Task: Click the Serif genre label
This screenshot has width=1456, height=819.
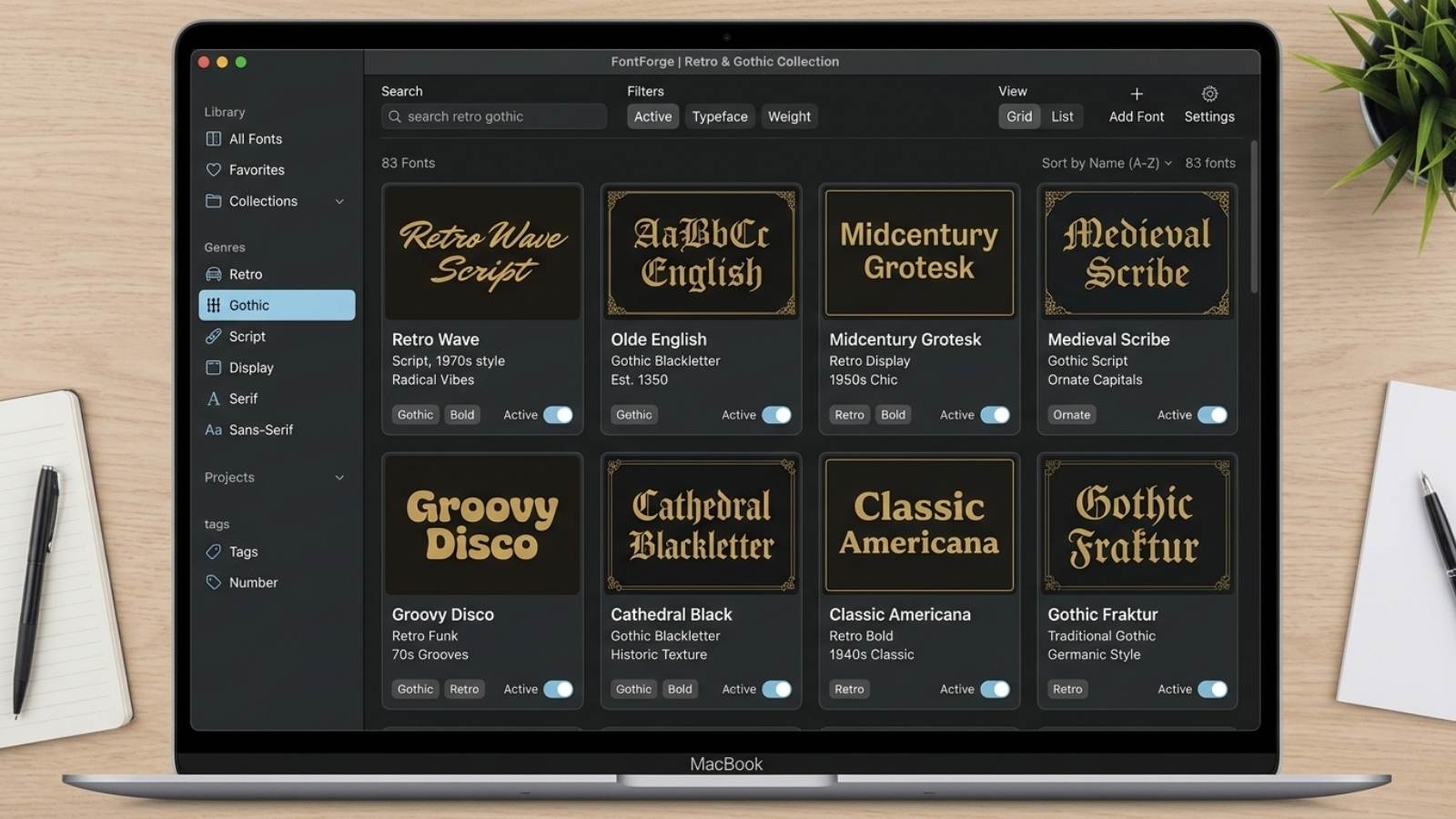Action: tap(243, 399)
